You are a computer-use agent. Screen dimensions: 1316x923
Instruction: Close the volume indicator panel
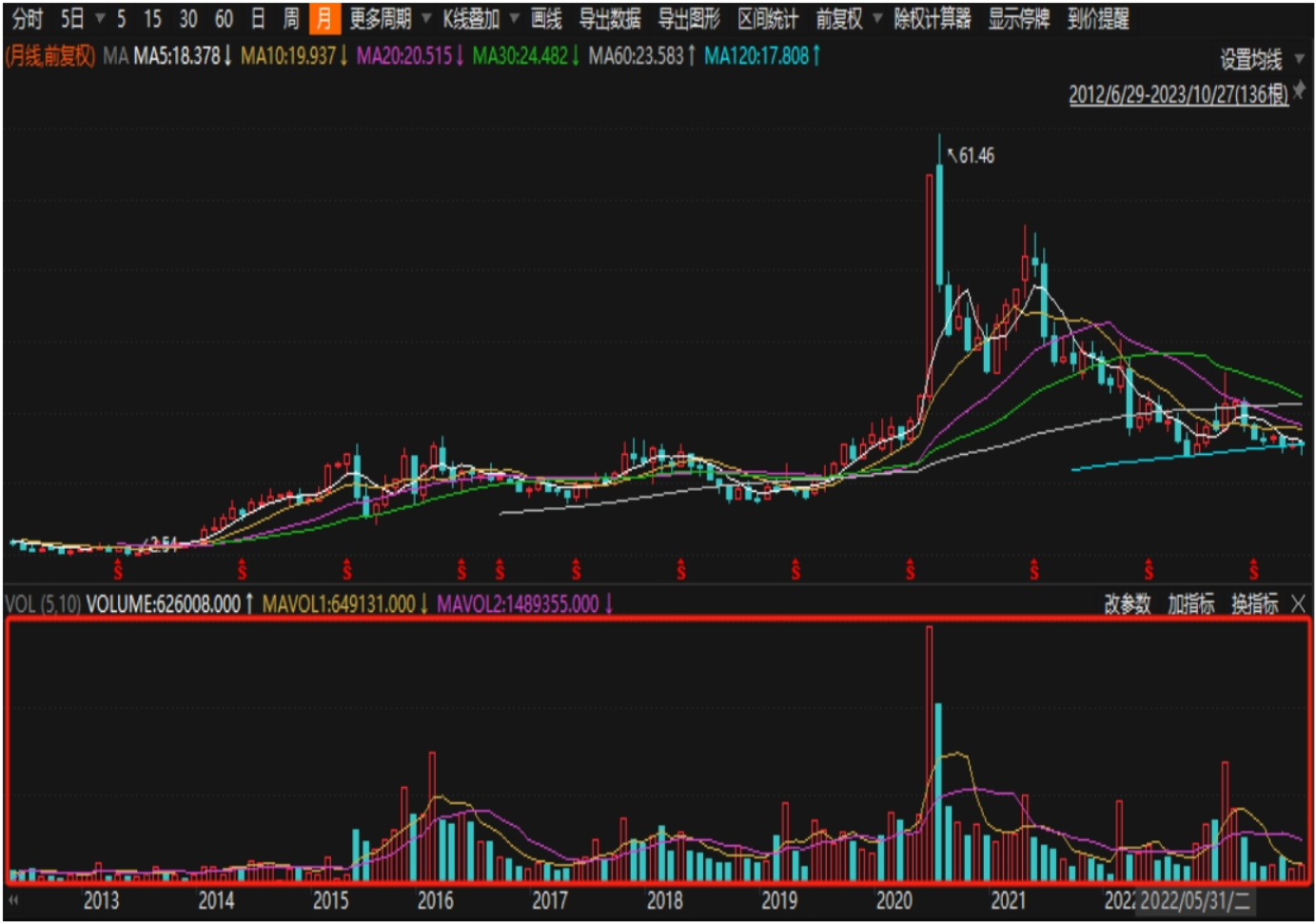(1298, 604)
